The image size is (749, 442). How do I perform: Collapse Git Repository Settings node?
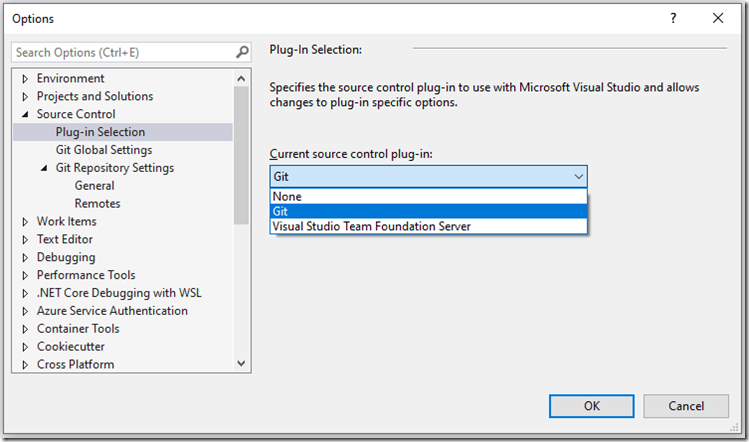44,168
